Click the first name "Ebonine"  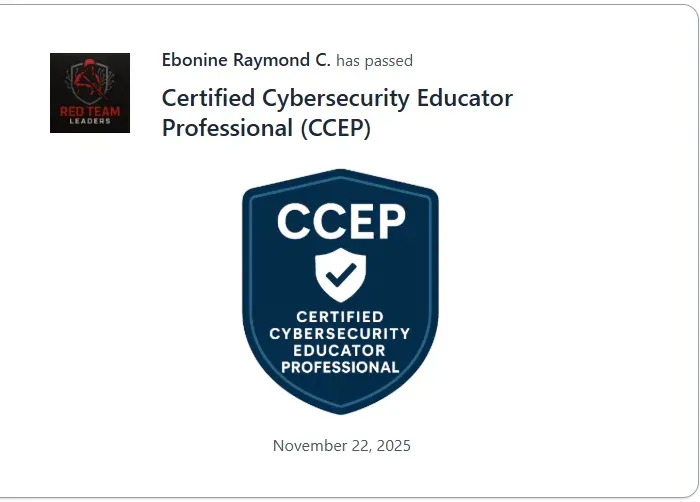(195, 60)
